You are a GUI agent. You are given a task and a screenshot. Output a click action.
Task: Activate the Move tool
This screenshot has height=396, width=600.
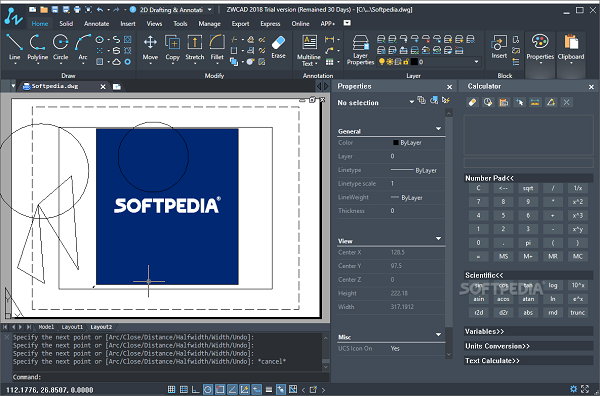click(x=150, y=47)
